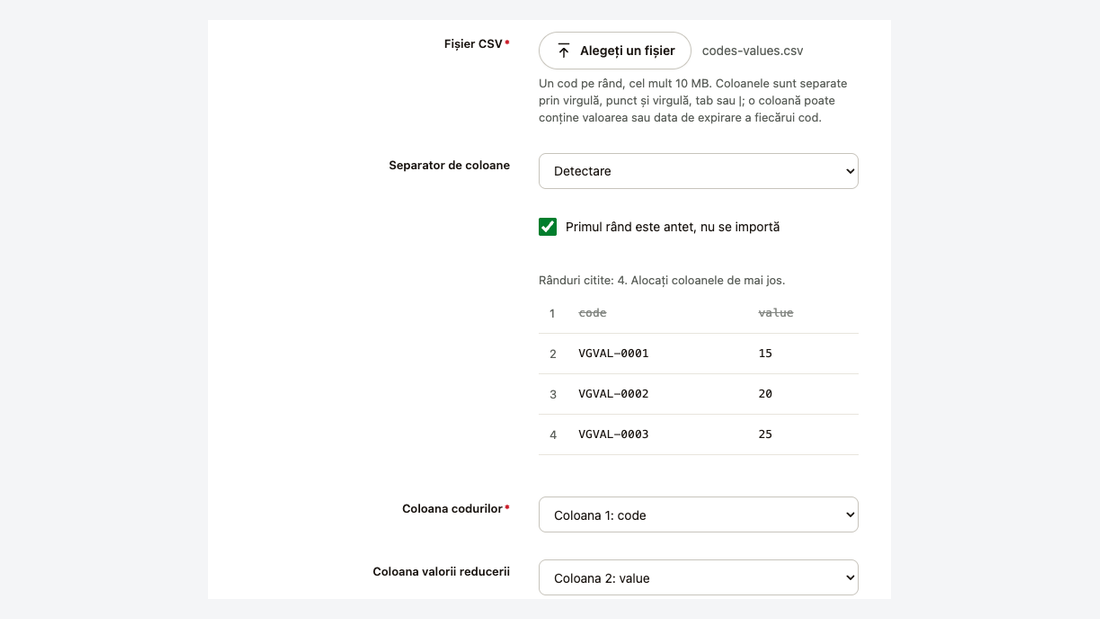
Task: Select the VGVAL-0003 code cell
Action: click(x=613, y=434)
